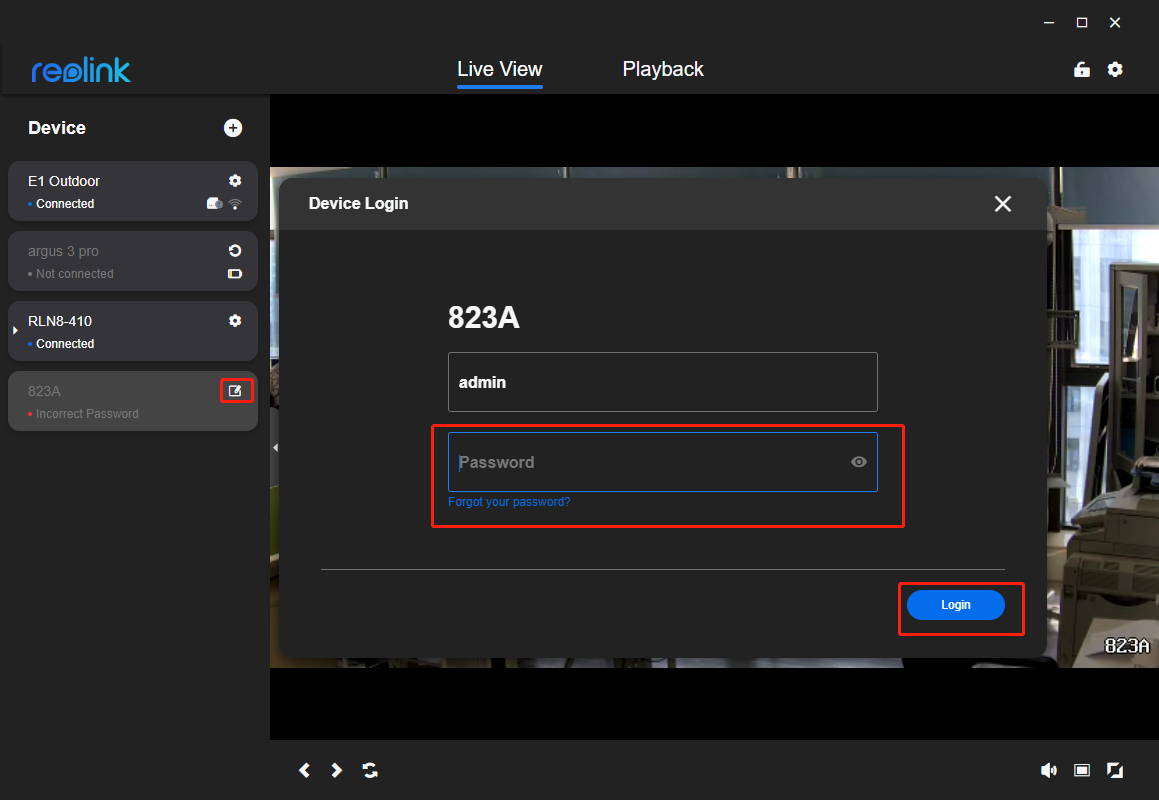Add a new device with plus icon

point(233,128)
